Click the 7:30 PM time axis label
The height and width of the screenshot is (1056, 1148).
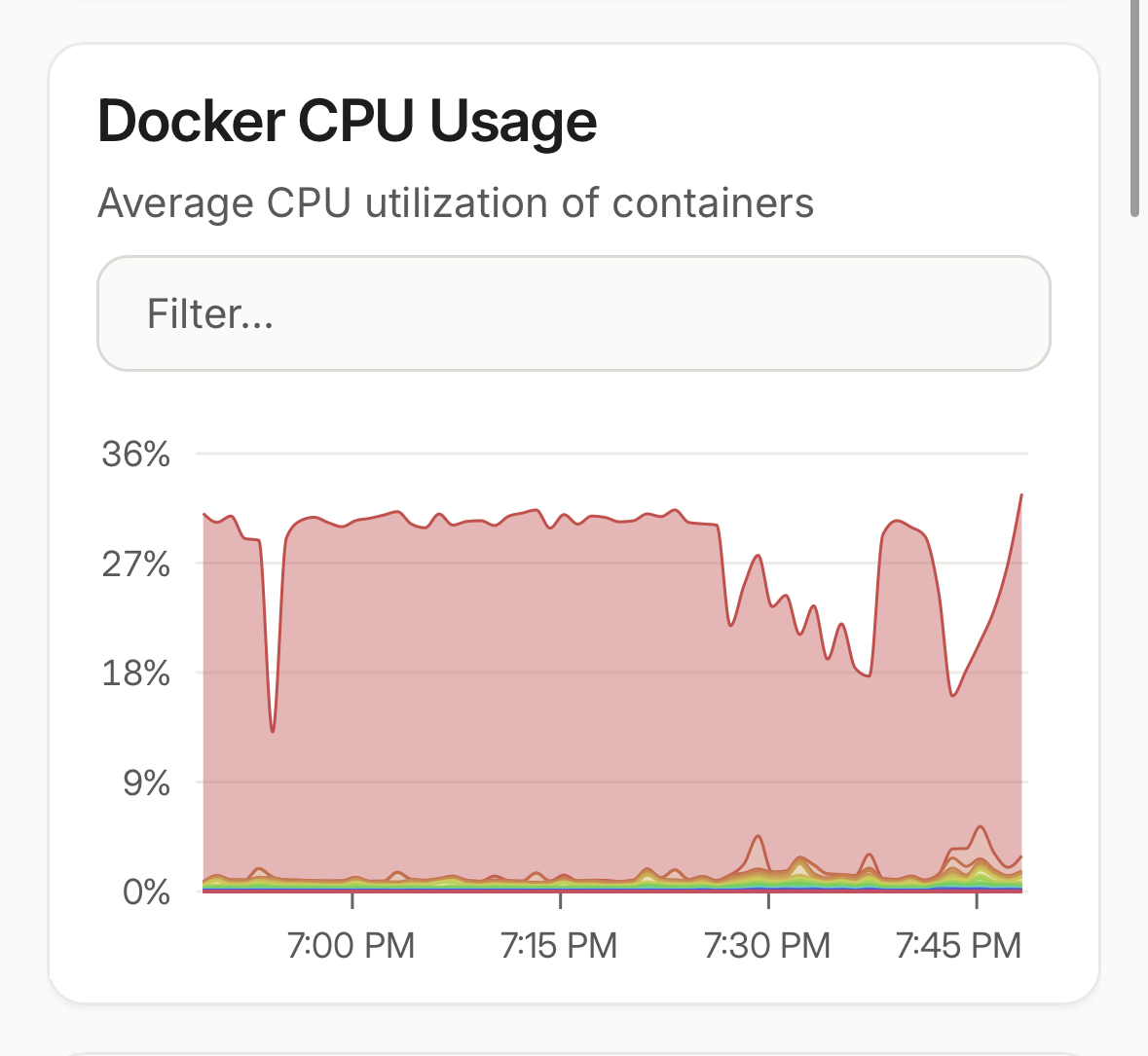(x=767, y=945)
